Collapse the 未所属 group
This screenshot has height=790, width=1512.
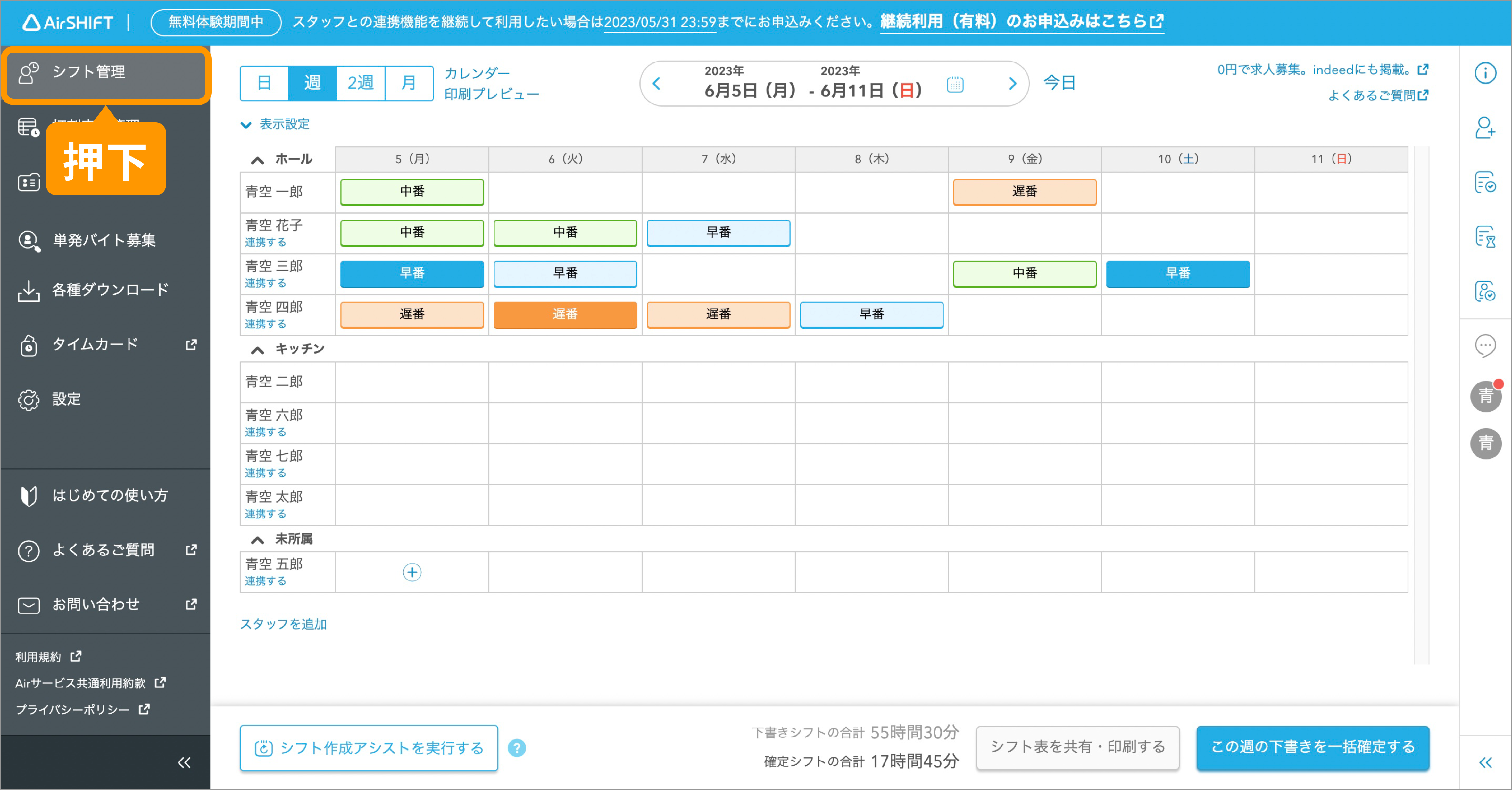click(257, 539)
